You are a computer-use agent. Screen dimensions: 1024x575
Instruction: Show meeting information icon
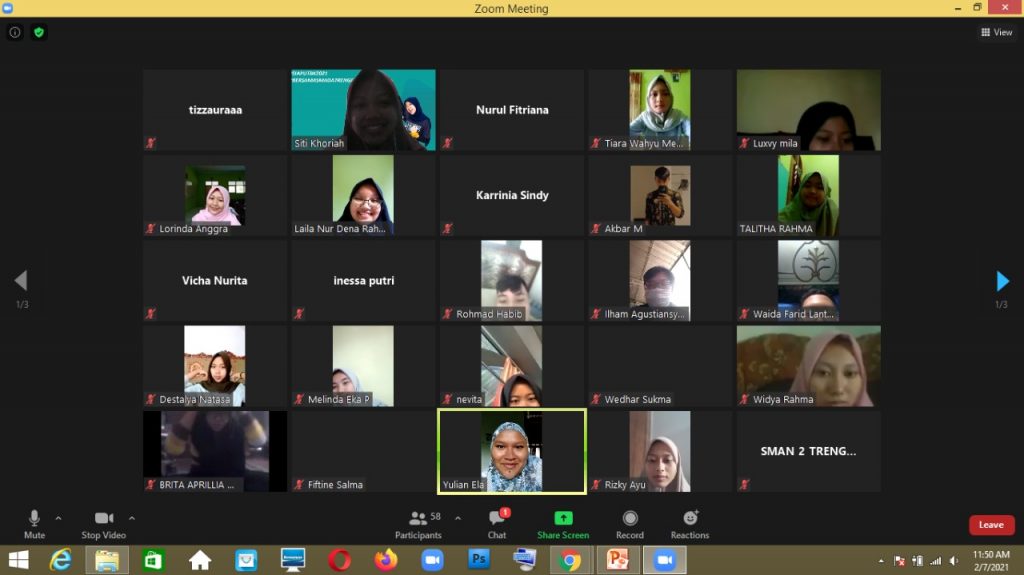[x=15, y=32]
